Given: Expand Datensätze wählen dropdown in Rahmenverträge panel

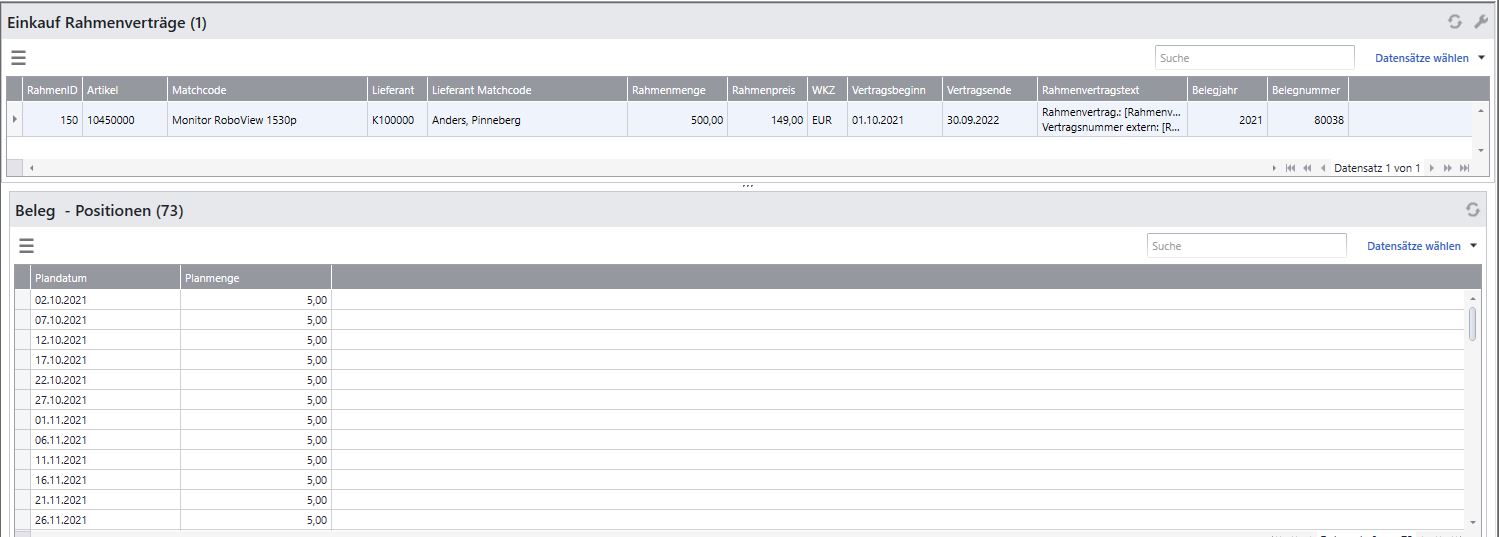Looking at the screenshot, I should (x=1481, y=58).
